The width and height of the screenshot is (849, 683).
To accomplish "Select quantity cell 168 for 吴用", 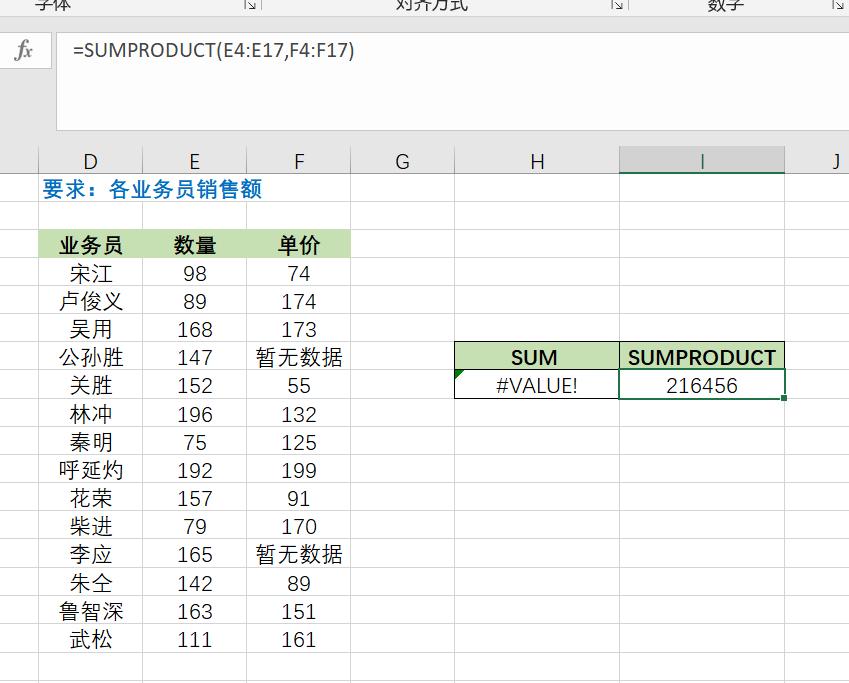I will (x=194, y=329).
